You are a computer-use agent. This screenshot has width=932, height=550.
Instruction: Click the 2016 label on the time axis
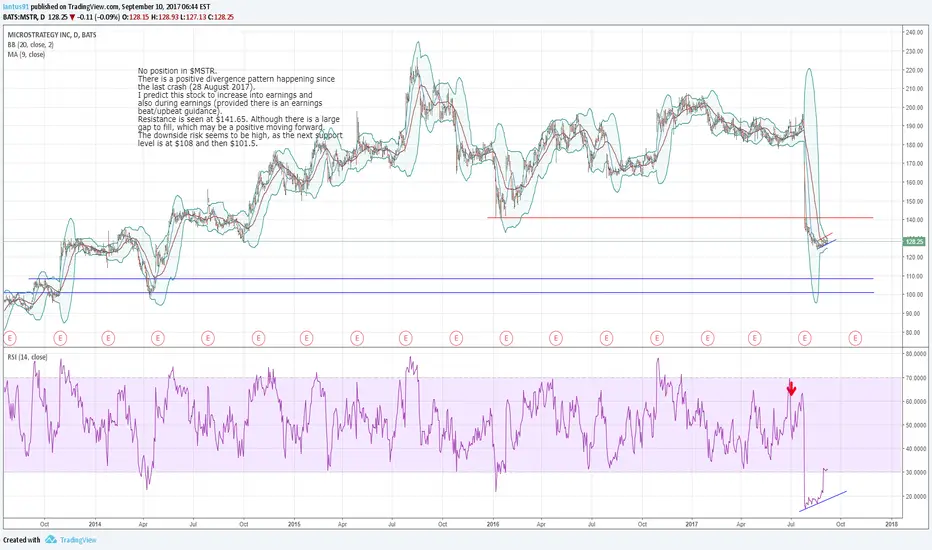coord(493,524)
